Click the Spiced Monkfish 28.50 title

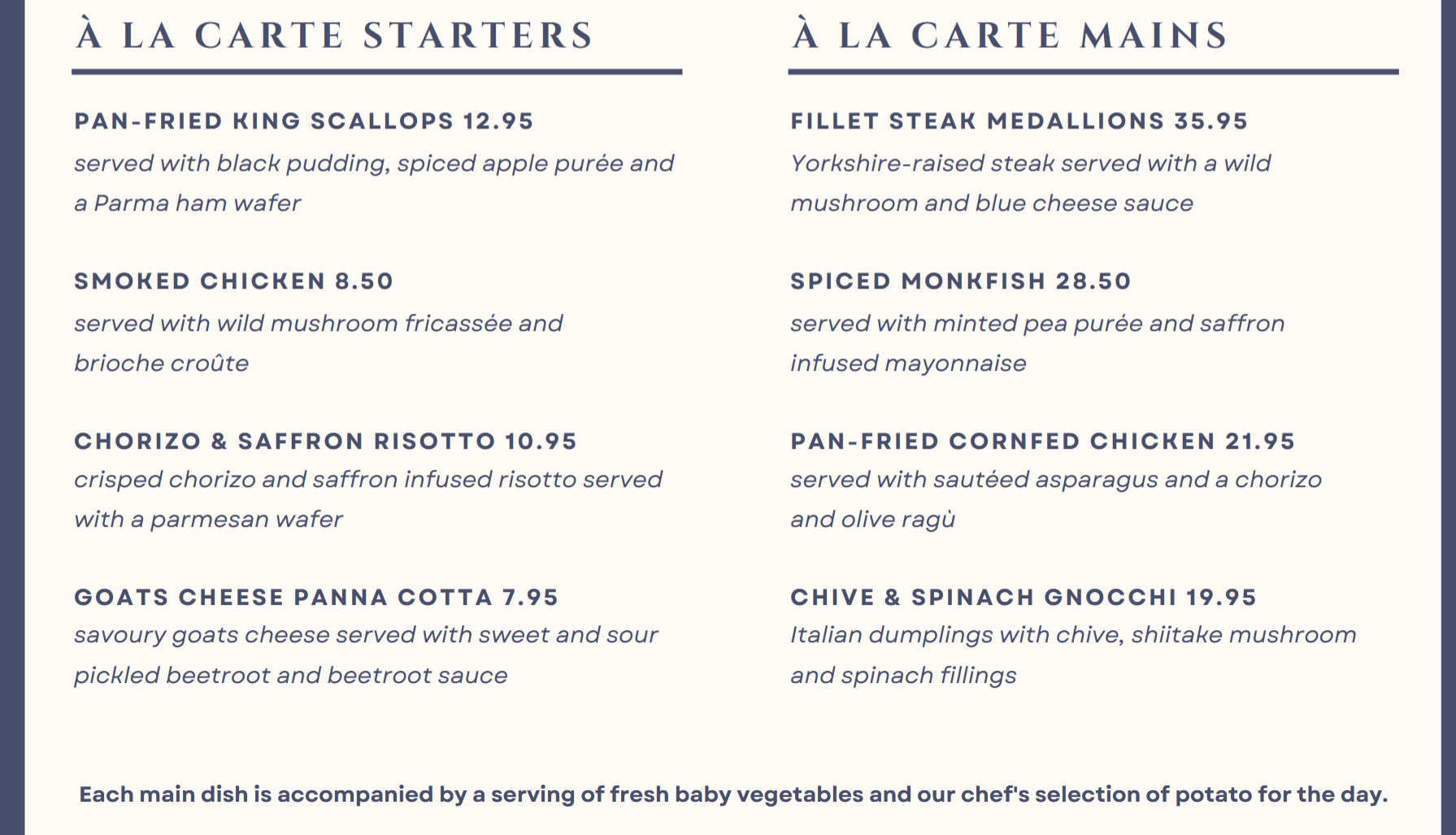960,281
